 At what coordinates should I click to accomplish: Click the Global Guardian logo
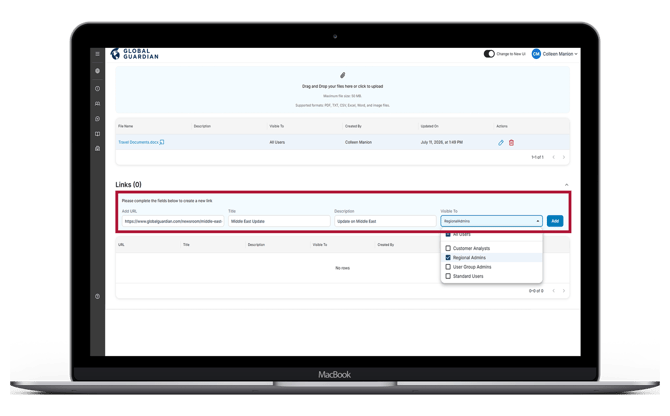134,54
